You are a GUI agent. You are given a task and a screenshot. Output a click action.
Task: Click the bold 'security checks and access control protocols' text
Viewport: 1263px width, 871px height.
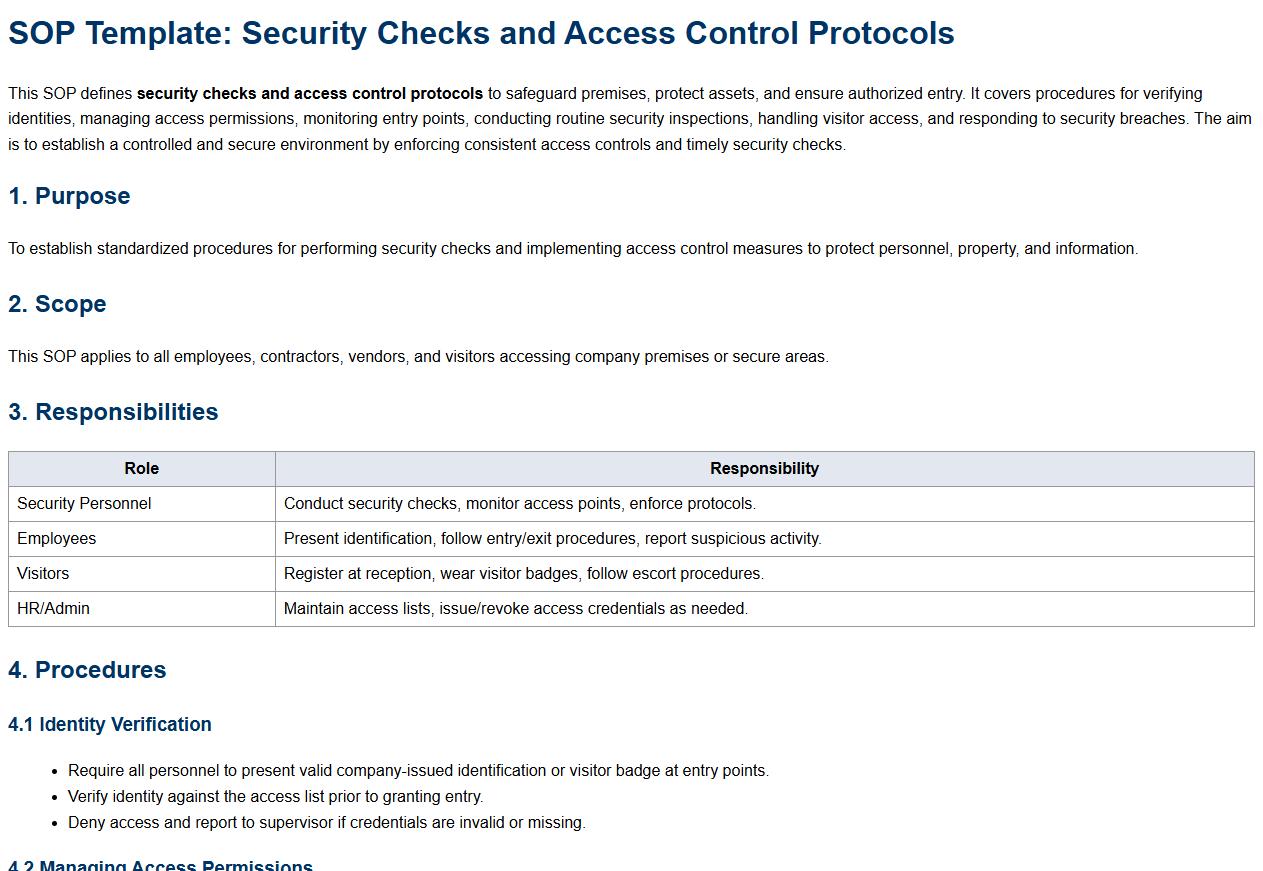(x=310, y=93)
